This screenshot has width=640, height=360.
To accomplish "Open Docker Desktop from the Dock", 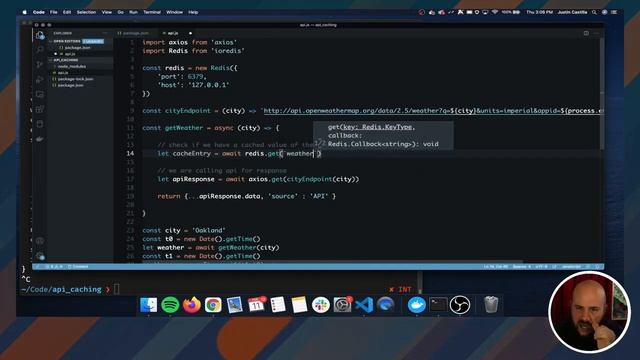I will [417, 304].
